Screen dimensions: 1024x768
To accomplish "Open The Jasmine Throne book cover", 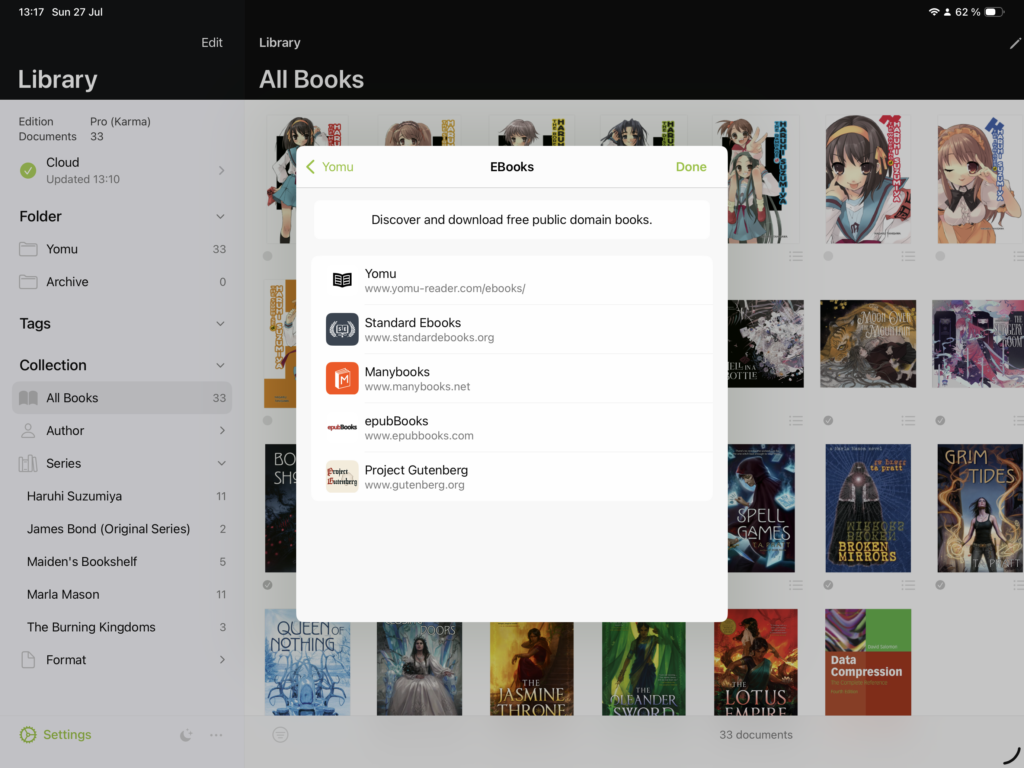I will (532, 669).
